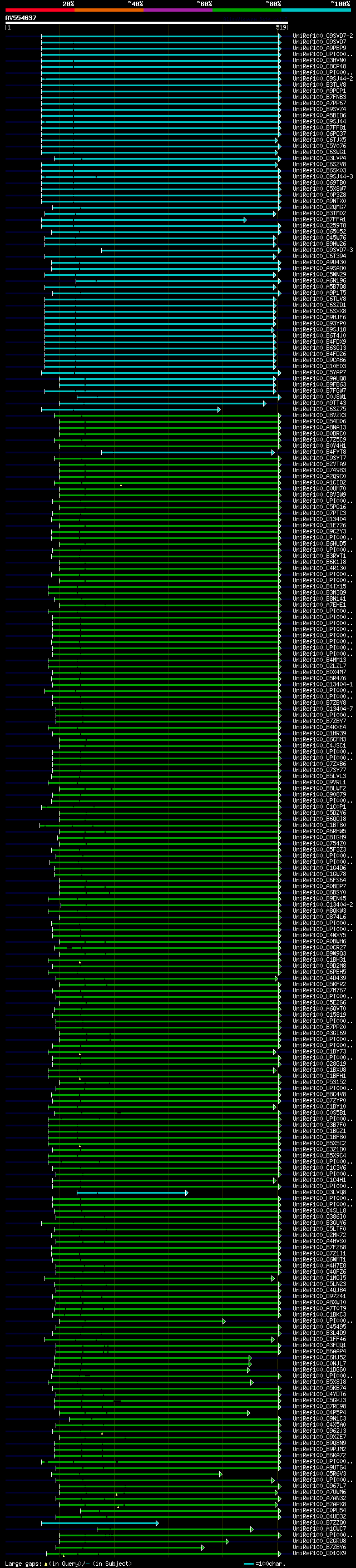Click the UniRef100_A5BID6 label

(x=319, y=116)
